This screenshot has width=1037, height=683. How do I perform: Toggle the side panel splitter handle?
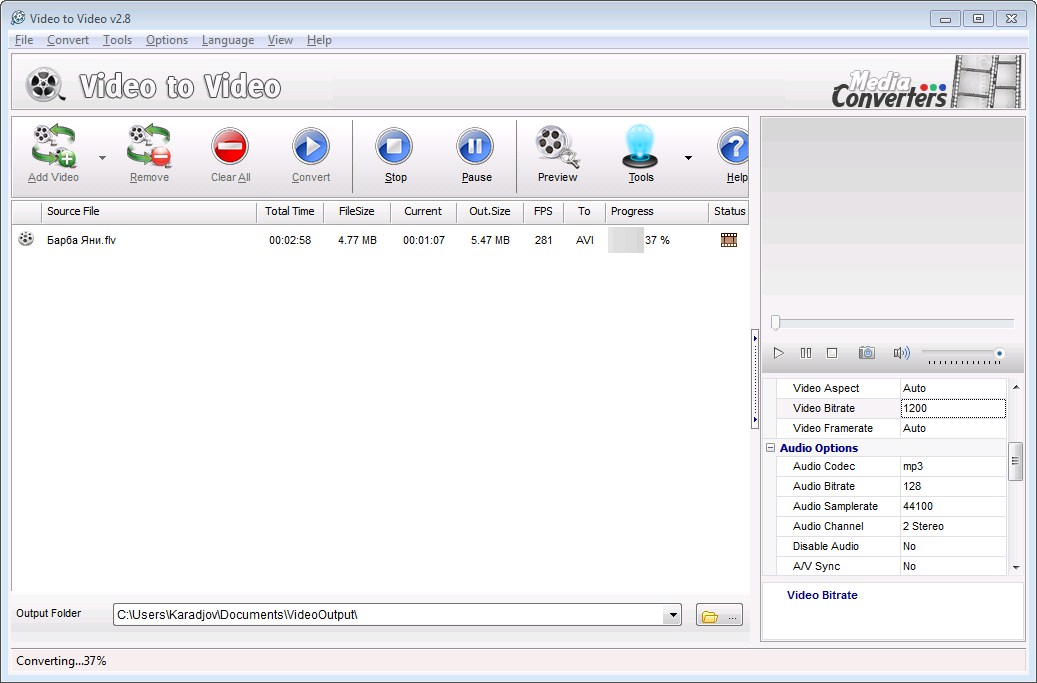(x=755, y=380)
